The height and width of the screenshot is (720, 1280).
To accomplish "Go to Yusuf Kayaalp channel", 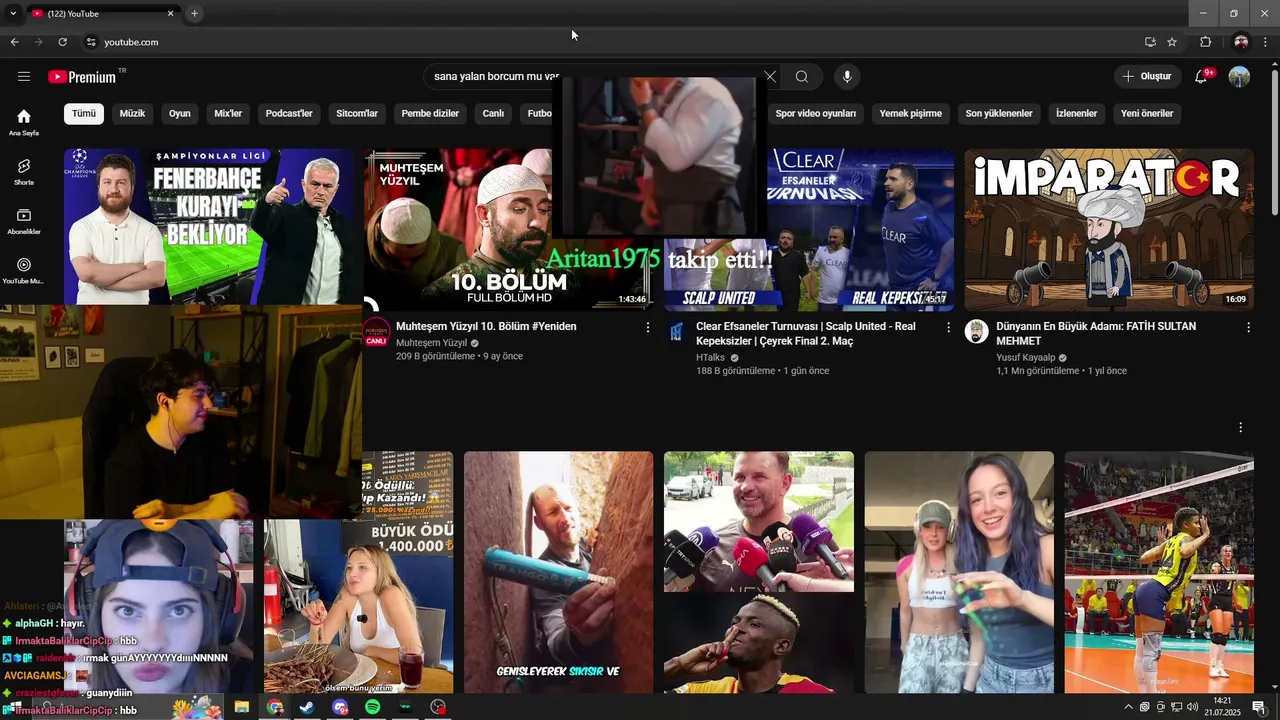I will point(1025,357).
